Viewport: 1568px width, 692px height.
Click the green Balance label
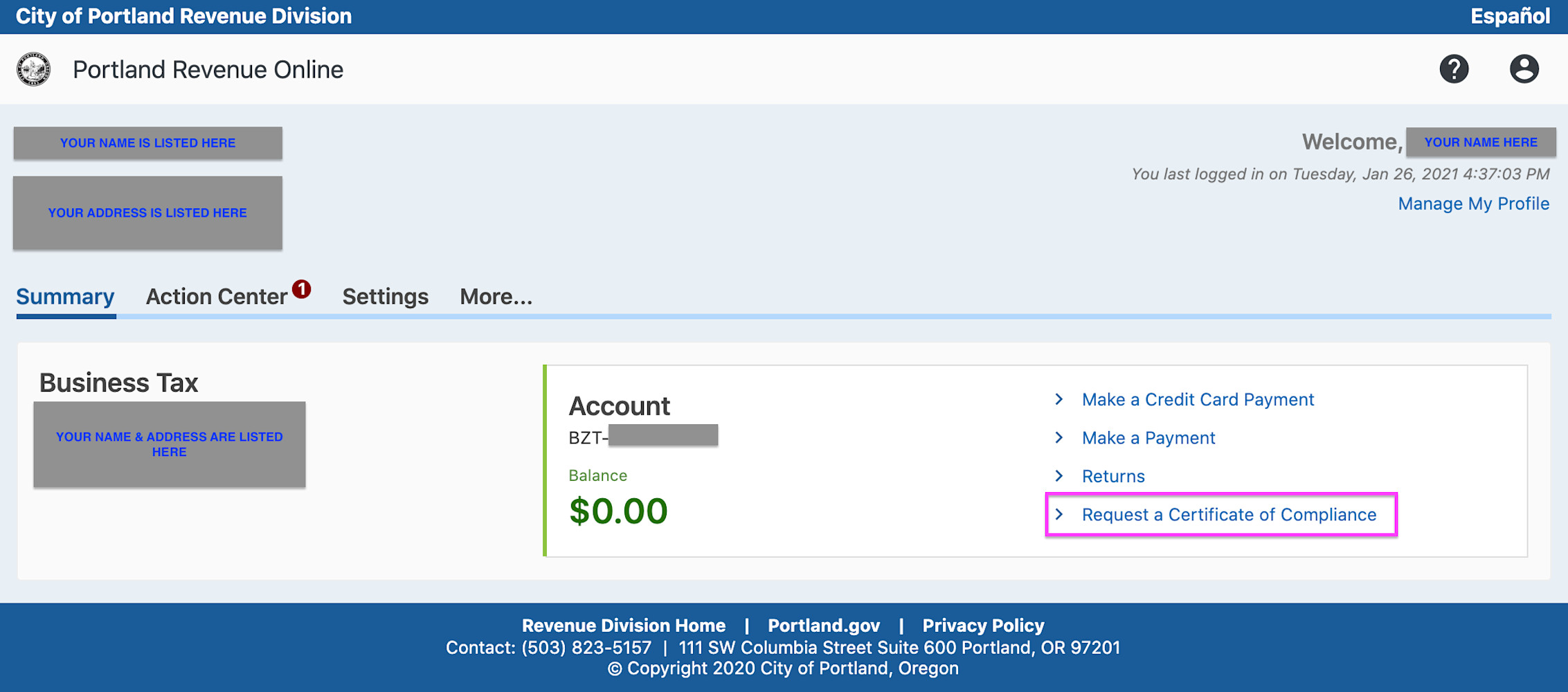[597, 475]
